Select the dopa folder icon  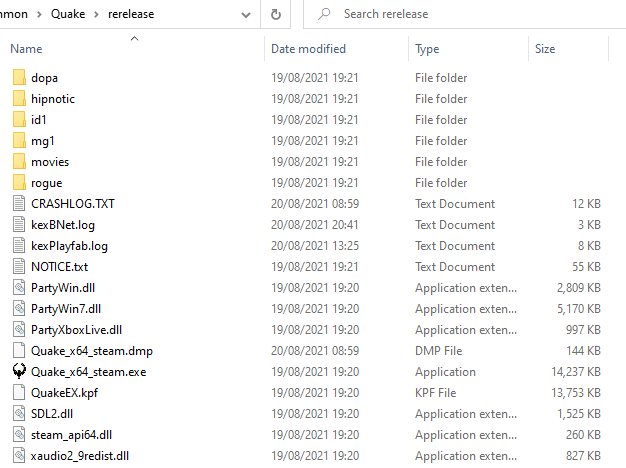click(19, 78)
